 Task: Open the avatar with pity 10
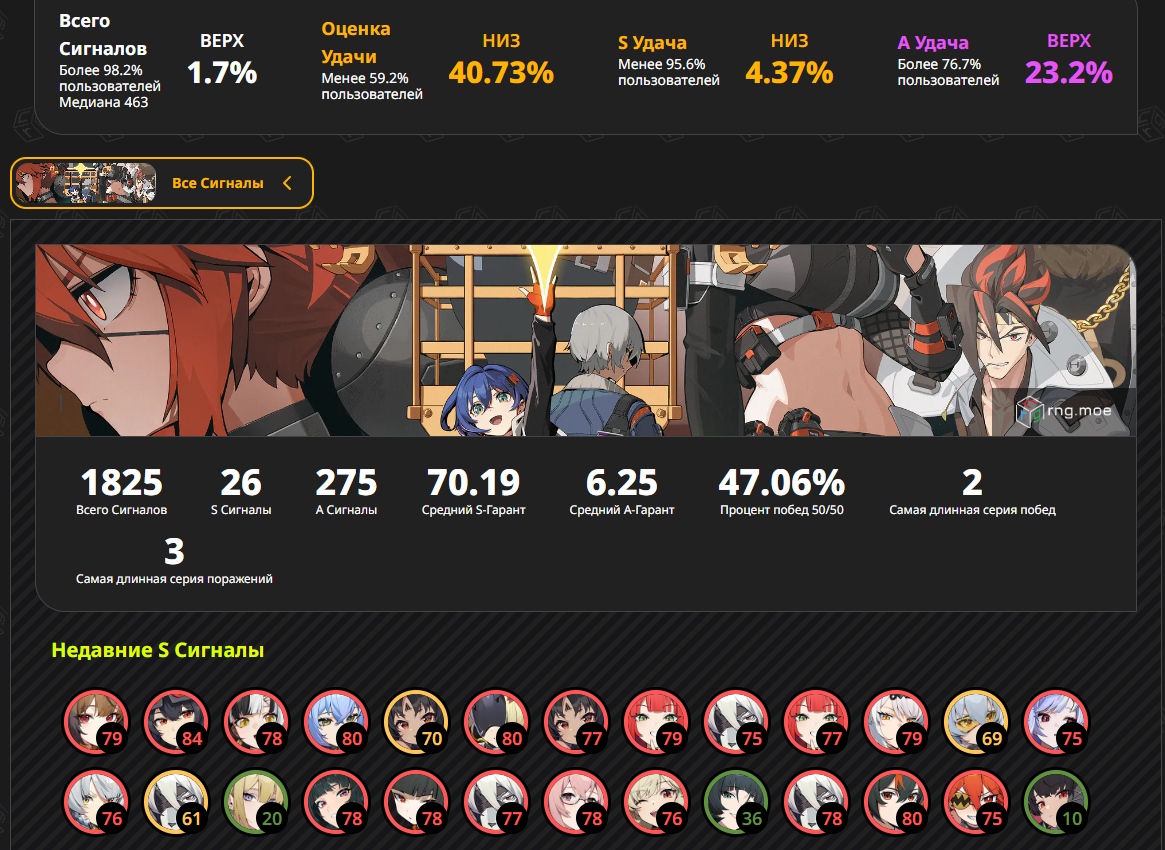click(x=1057, y=802)
